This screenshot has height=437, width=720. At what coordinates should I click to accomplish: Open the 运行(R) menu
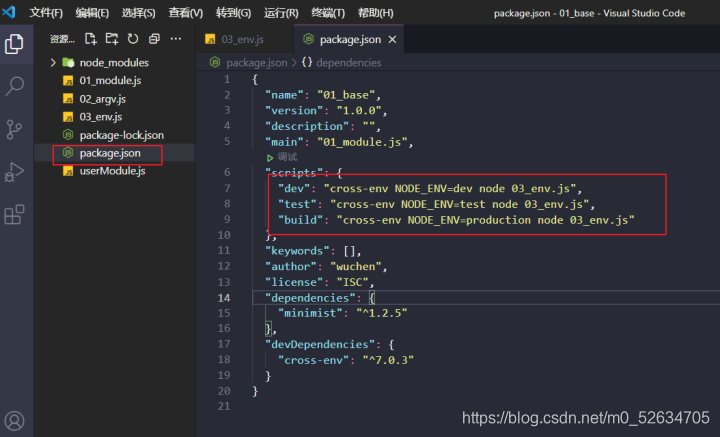[x=281, y=13]
